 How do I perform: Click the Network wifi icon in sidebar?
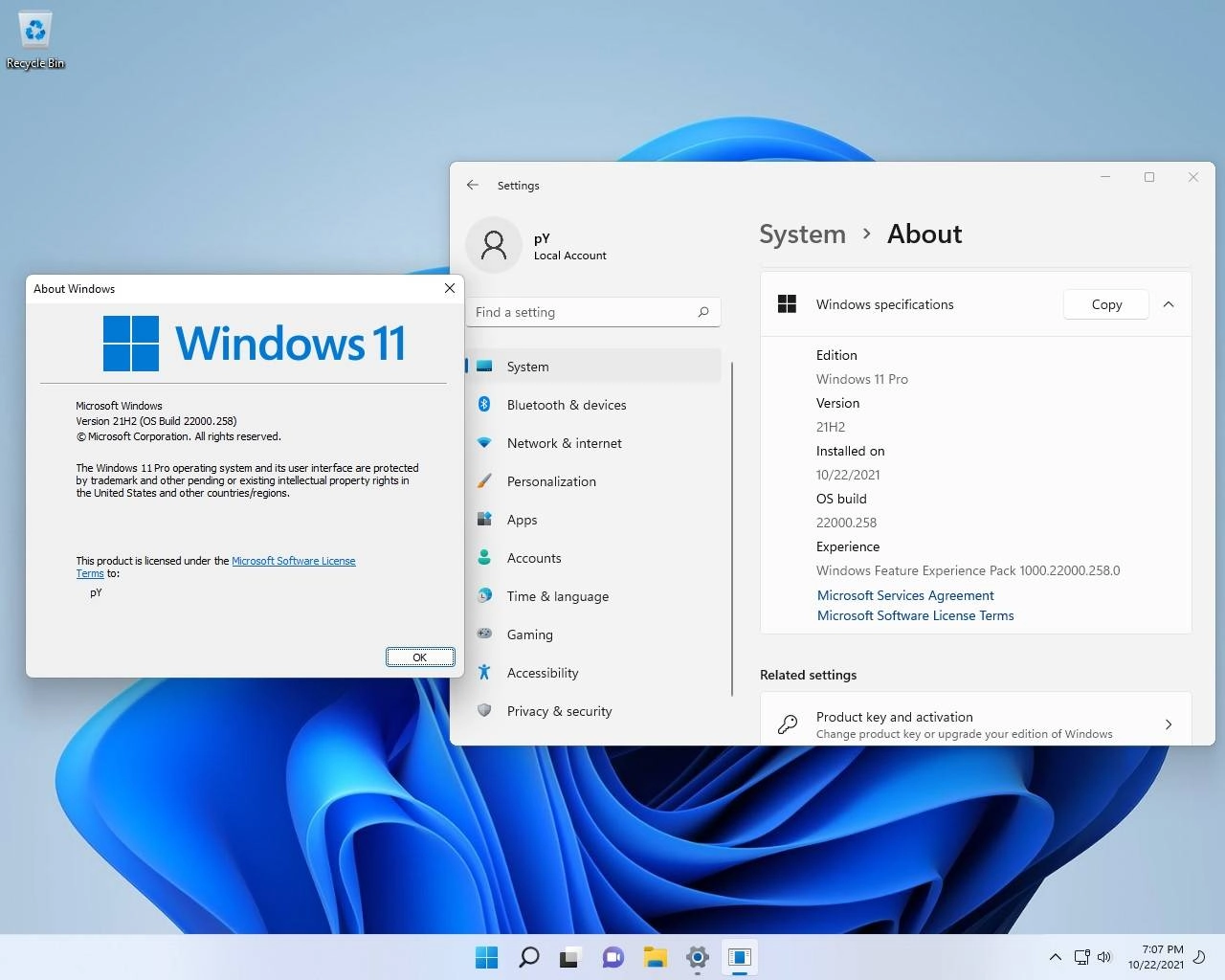tap(484, 443)
